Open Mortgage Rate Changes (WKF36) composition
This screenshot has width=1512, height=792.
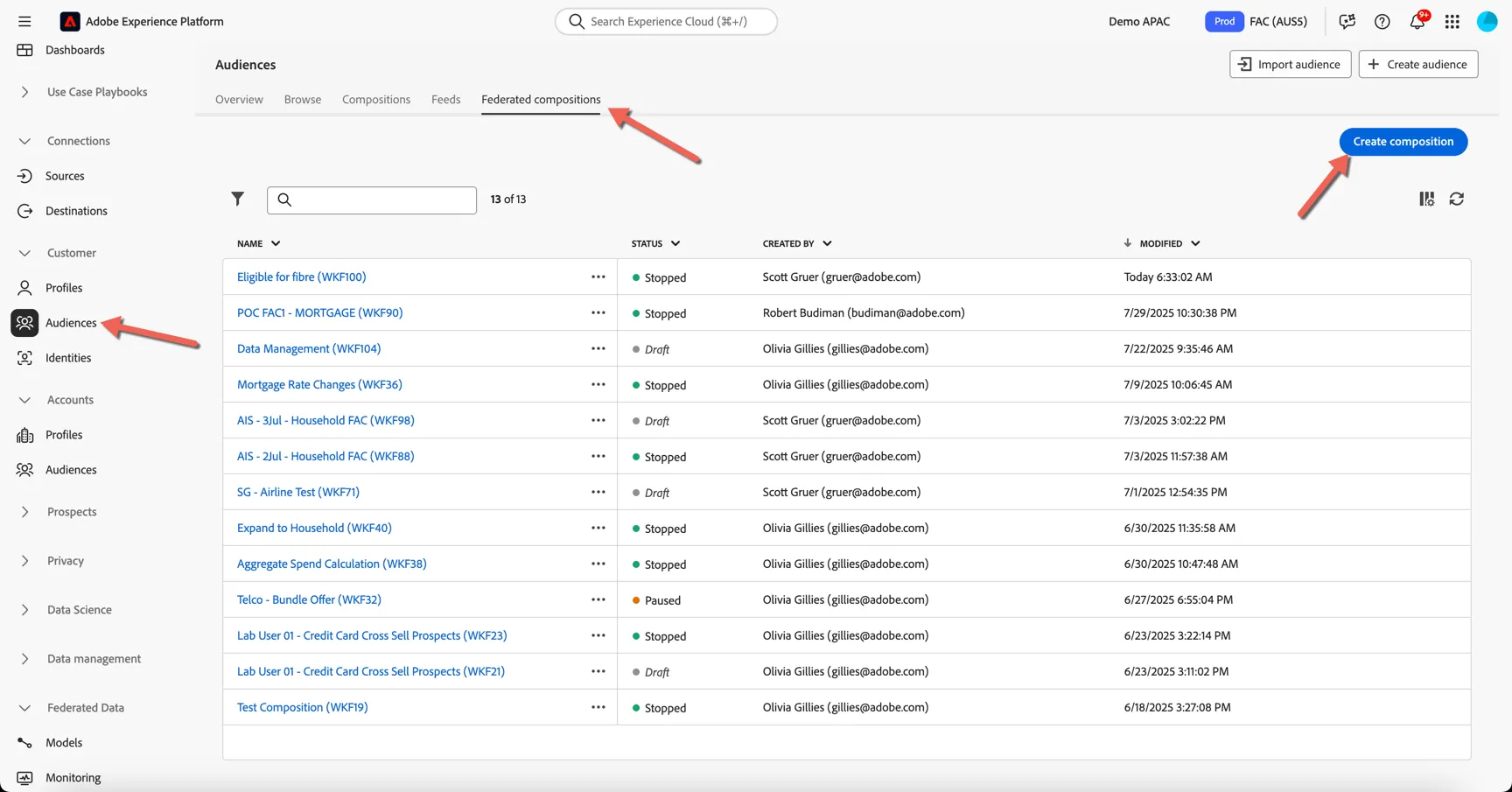[x=319, y=384]
